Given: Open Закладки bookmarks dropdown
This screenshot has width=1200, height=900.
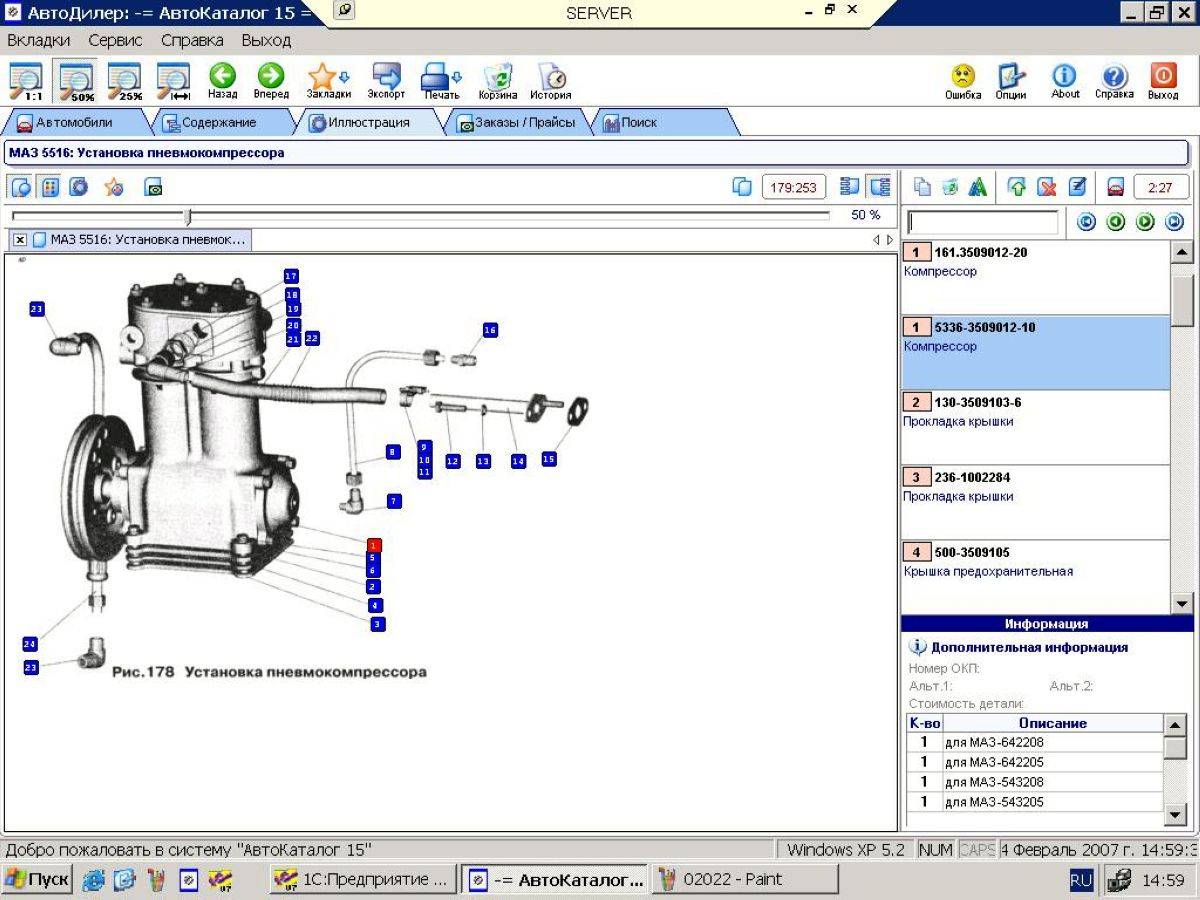Looking at the screenshot, I should 328,81.
